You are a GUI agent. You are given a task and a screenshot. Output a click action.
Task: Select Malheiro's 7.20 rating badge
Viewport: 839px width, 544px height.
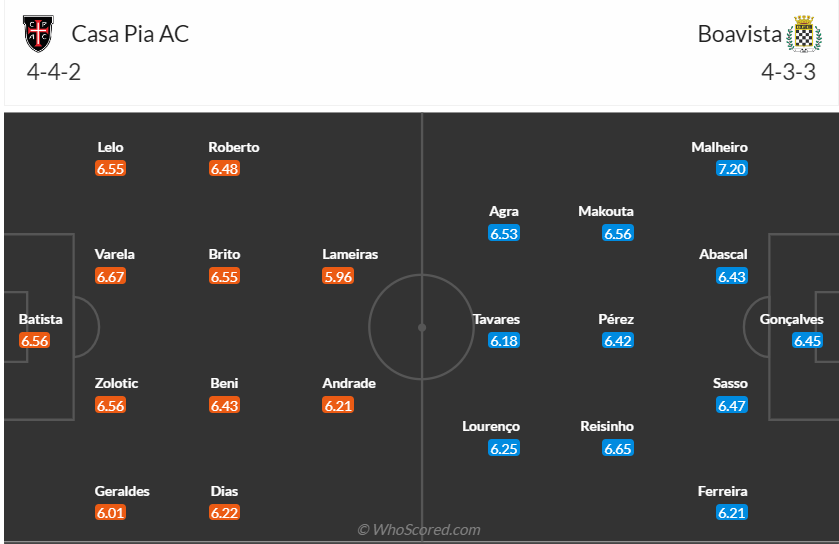(x=732, y=169)
